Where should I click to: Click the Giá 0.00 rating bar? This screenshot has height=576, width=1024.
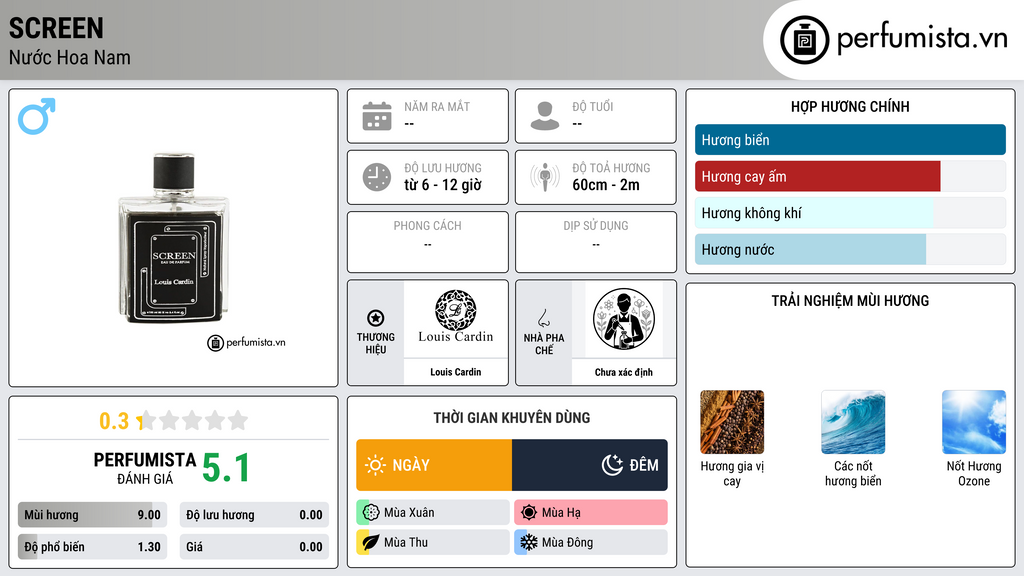coord(254,547)
